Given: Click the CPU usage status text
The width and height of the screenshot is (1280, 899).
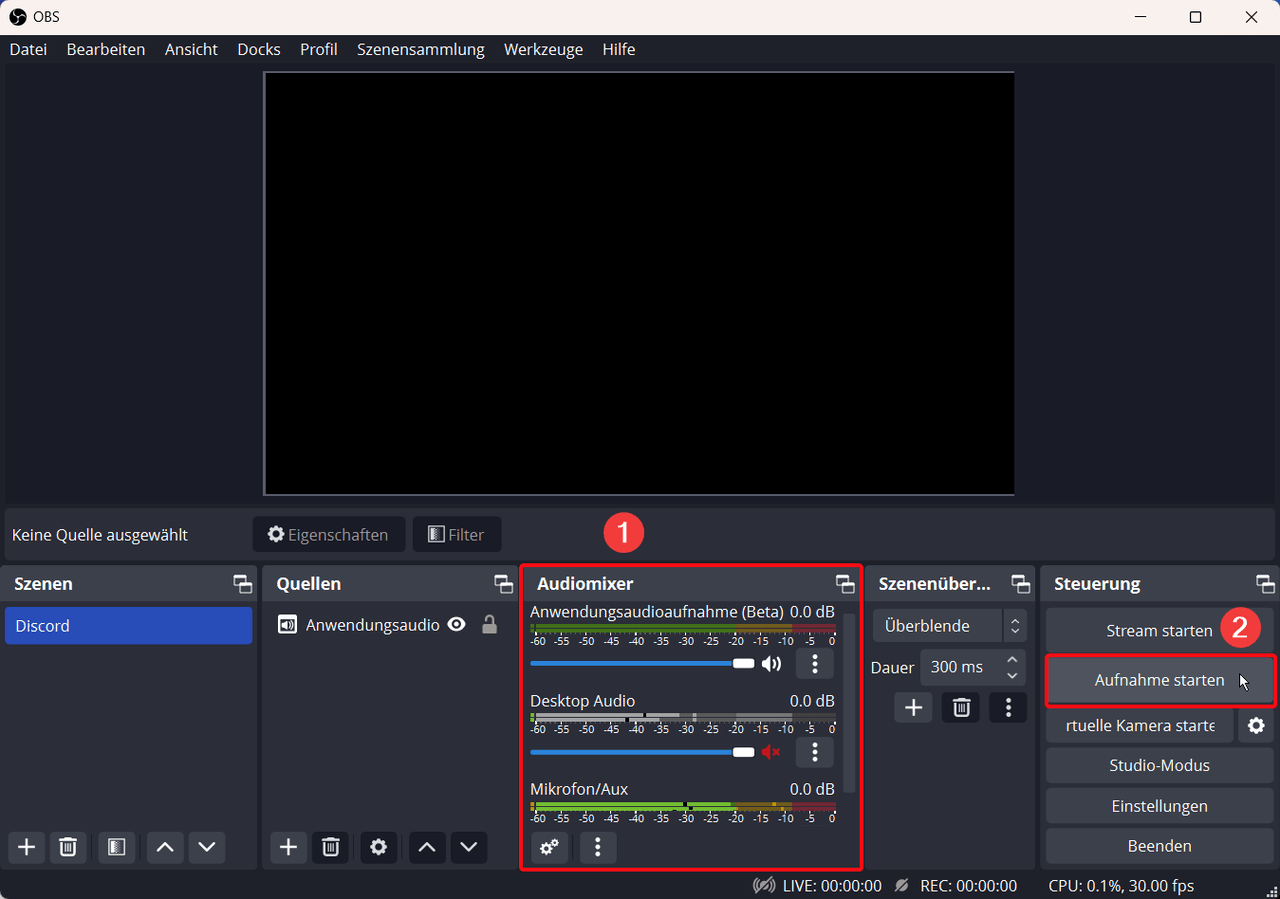Looking at the screenshot, I should click(1121, 886).
